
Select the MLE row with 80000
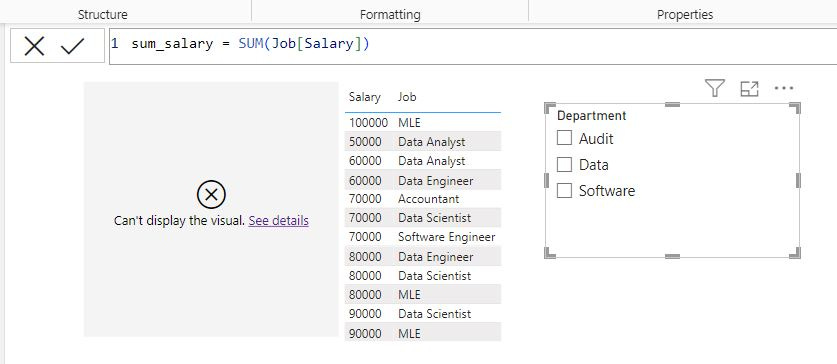tap(423, 295)
